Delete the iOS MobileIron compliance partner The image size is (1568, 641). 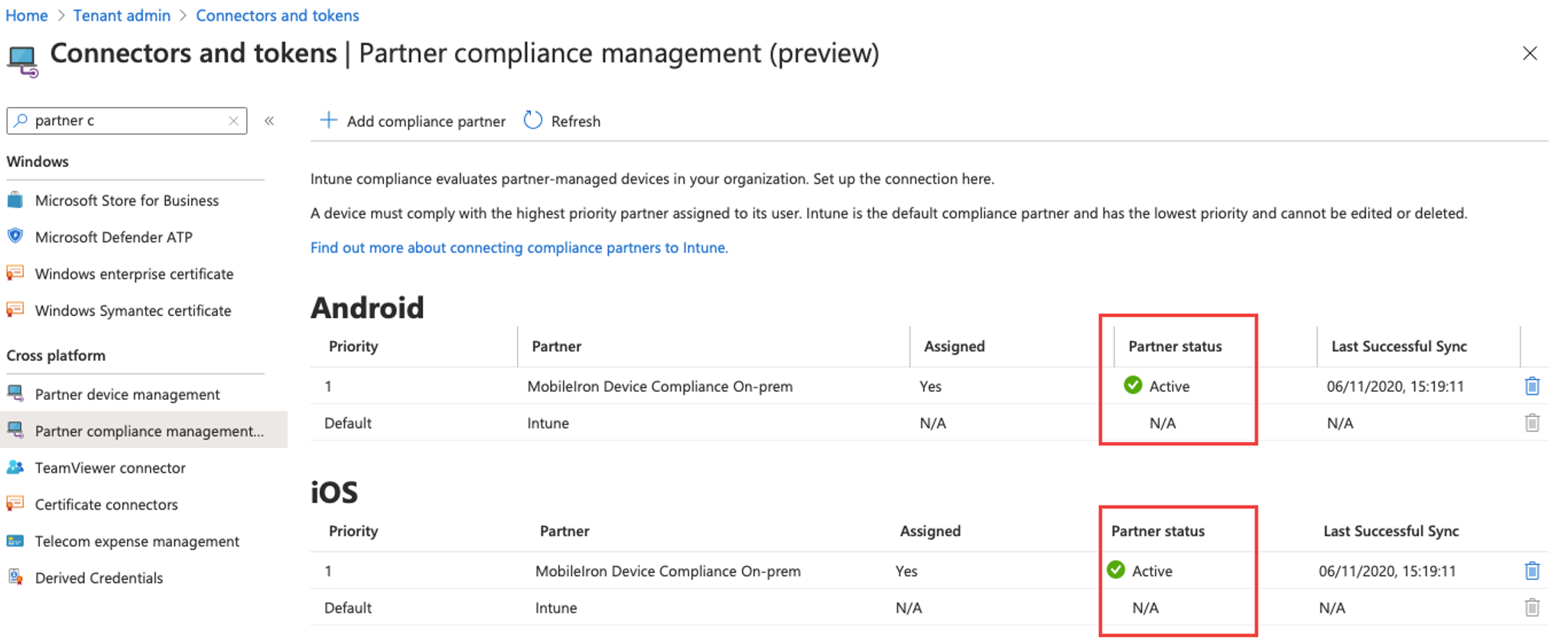coord(1531,571)
